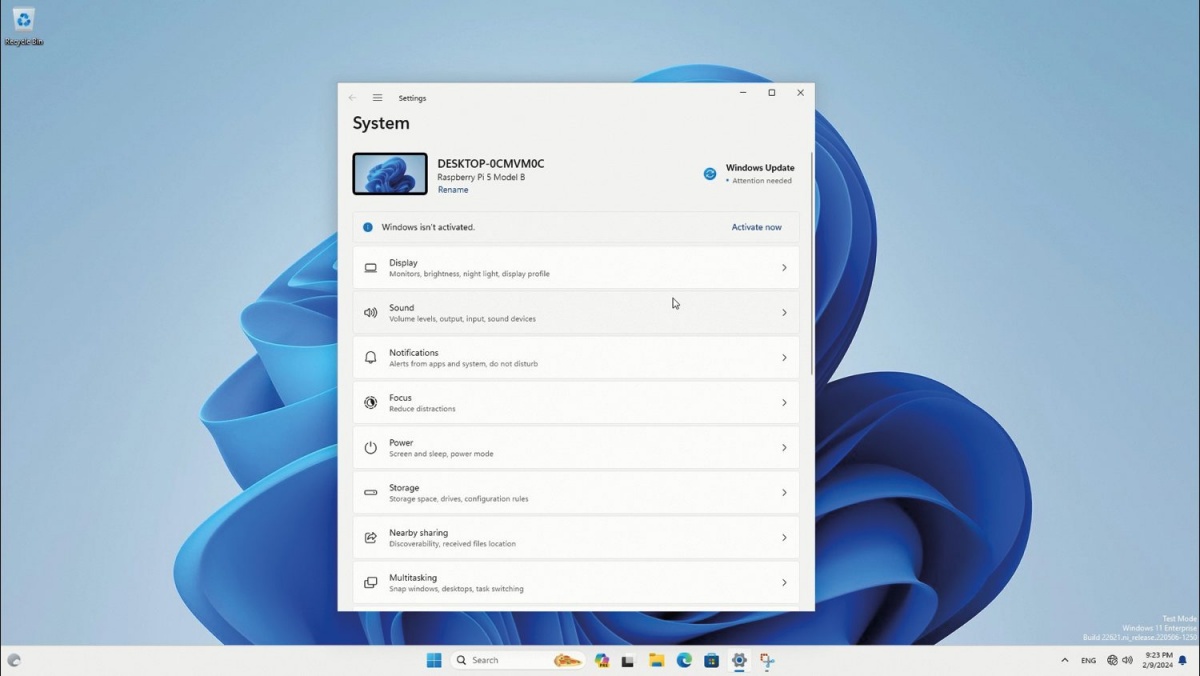This screenshot has width=1200, height=676.
Task: Launch Microsoft Edge from the taskbar
Action: [x=684, y=660]
